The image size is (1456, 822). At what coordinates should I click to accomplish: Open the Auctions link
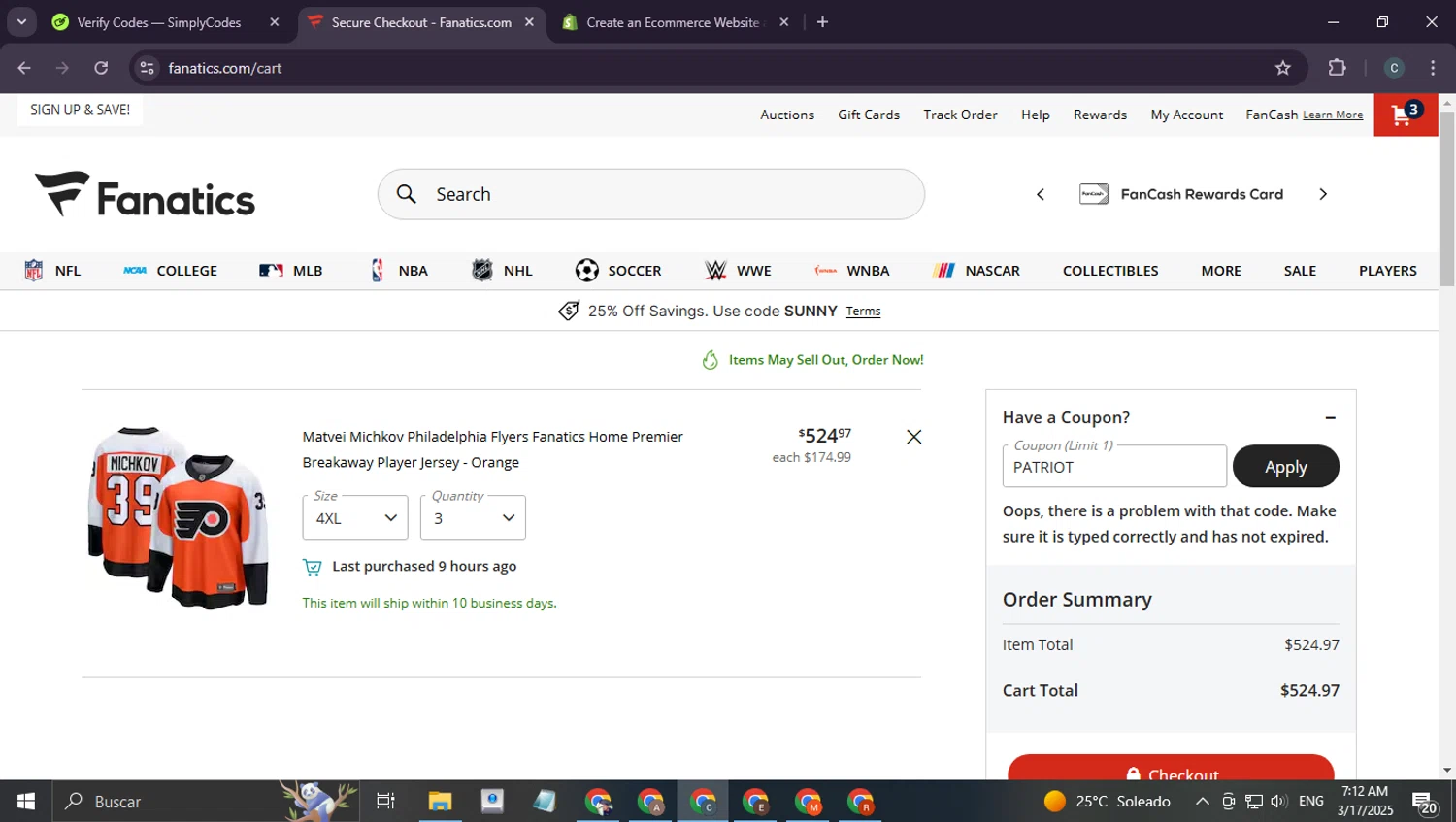point(787,115)
